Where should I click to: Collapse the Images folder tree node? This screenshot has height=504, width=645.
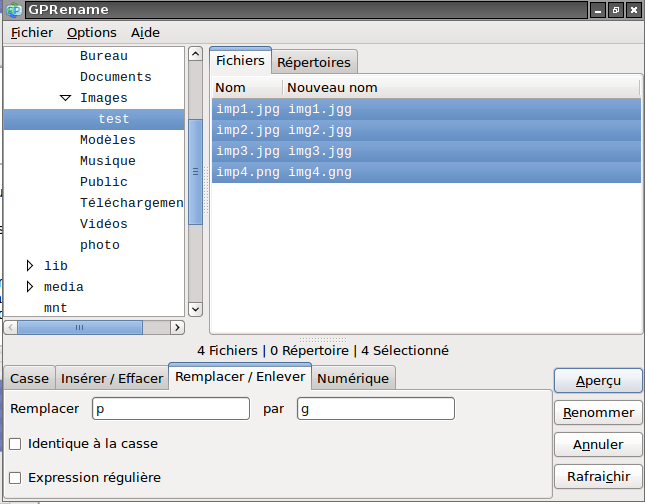tap(65, 98)
